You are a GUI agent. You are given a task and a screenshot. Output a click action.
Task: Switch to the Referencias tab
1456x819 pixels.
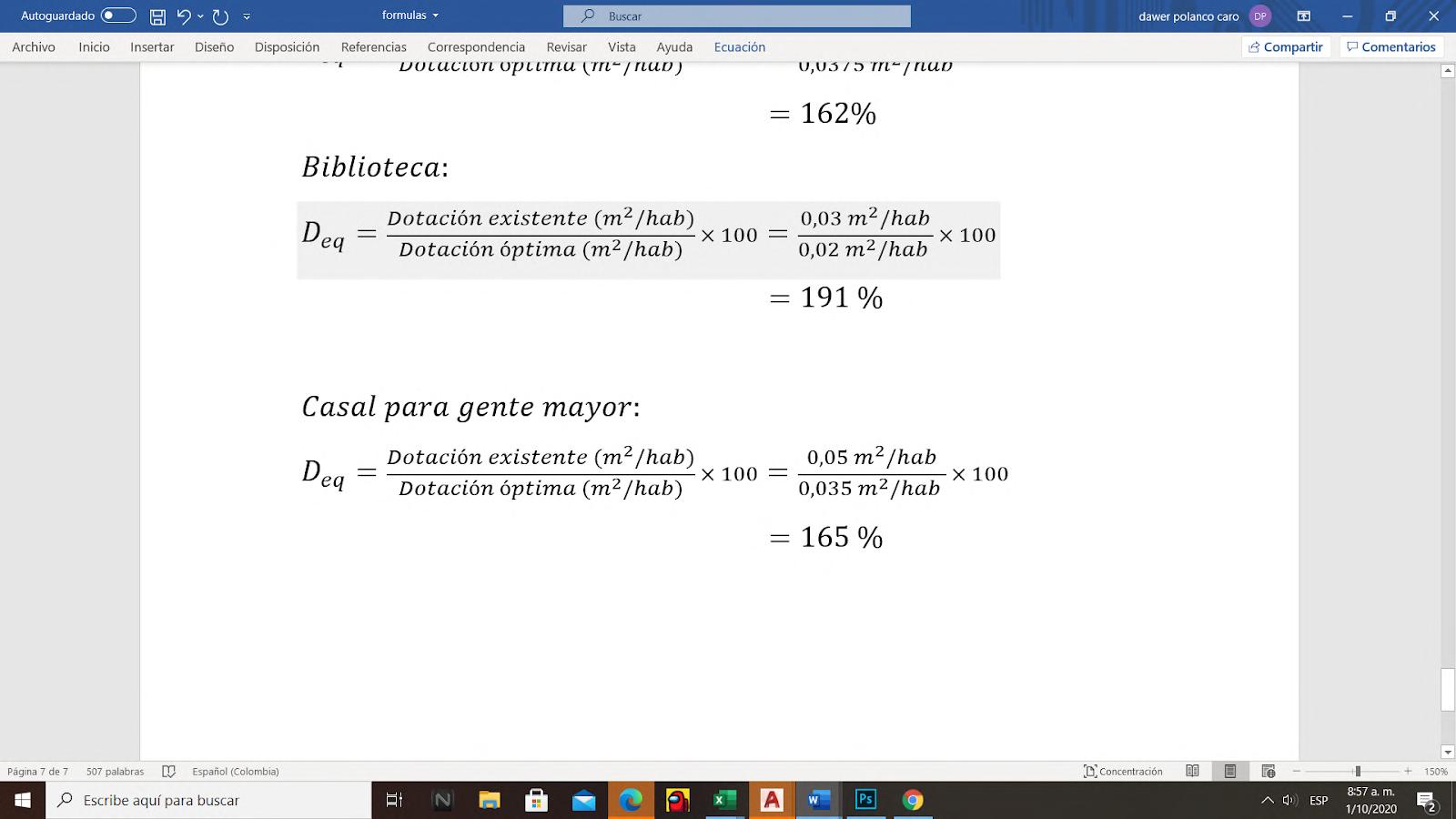tap(373, 47)
